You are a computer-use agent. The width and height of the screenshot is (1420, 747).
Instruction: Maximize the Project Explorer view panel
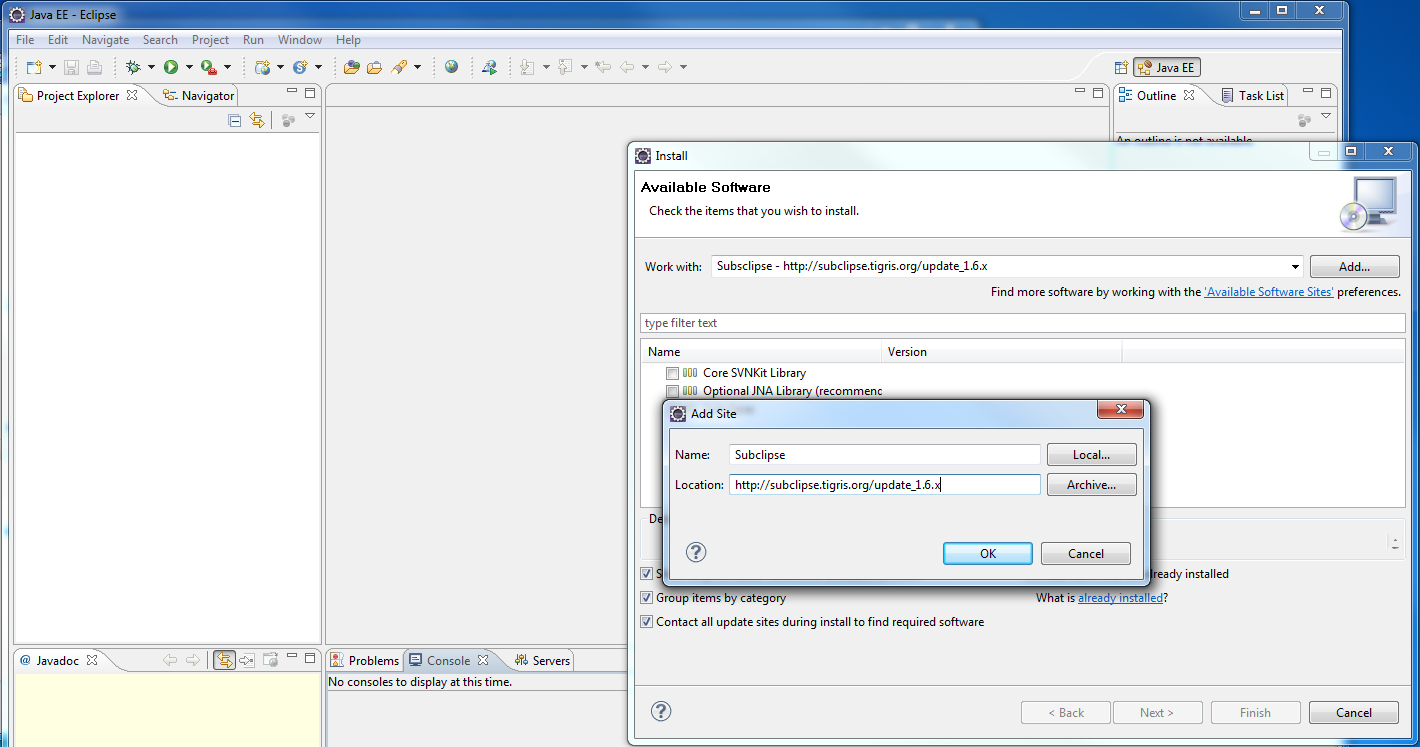point(310,93)
